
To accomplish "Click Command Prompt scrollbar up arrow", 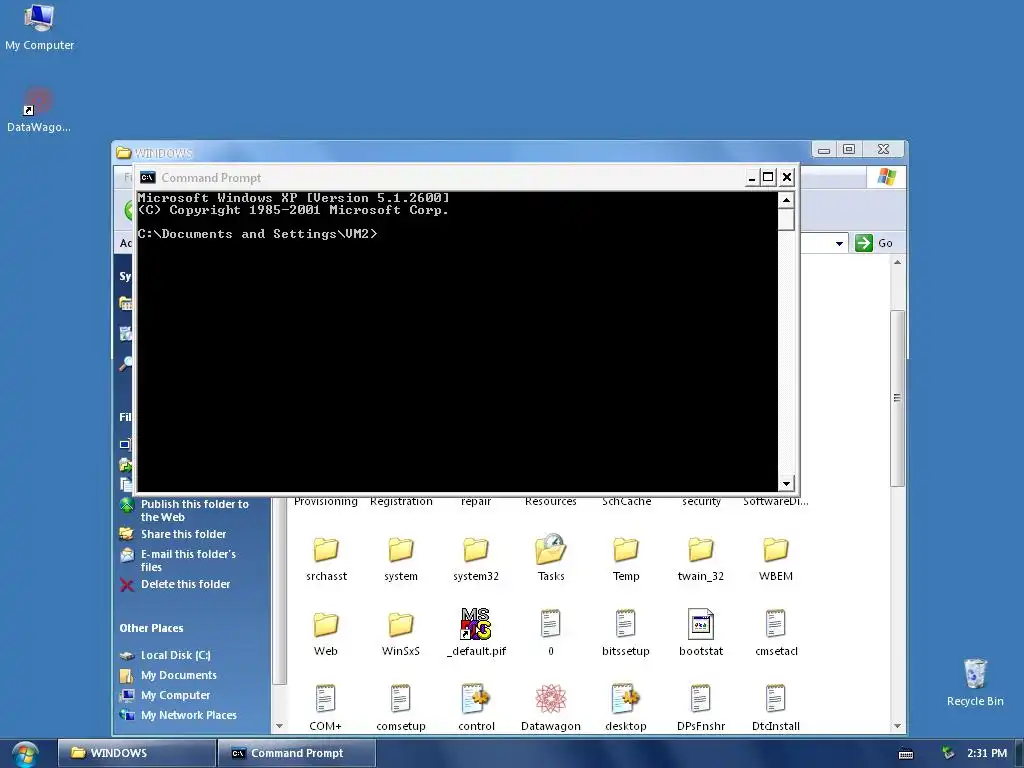I will coord(786,200).
